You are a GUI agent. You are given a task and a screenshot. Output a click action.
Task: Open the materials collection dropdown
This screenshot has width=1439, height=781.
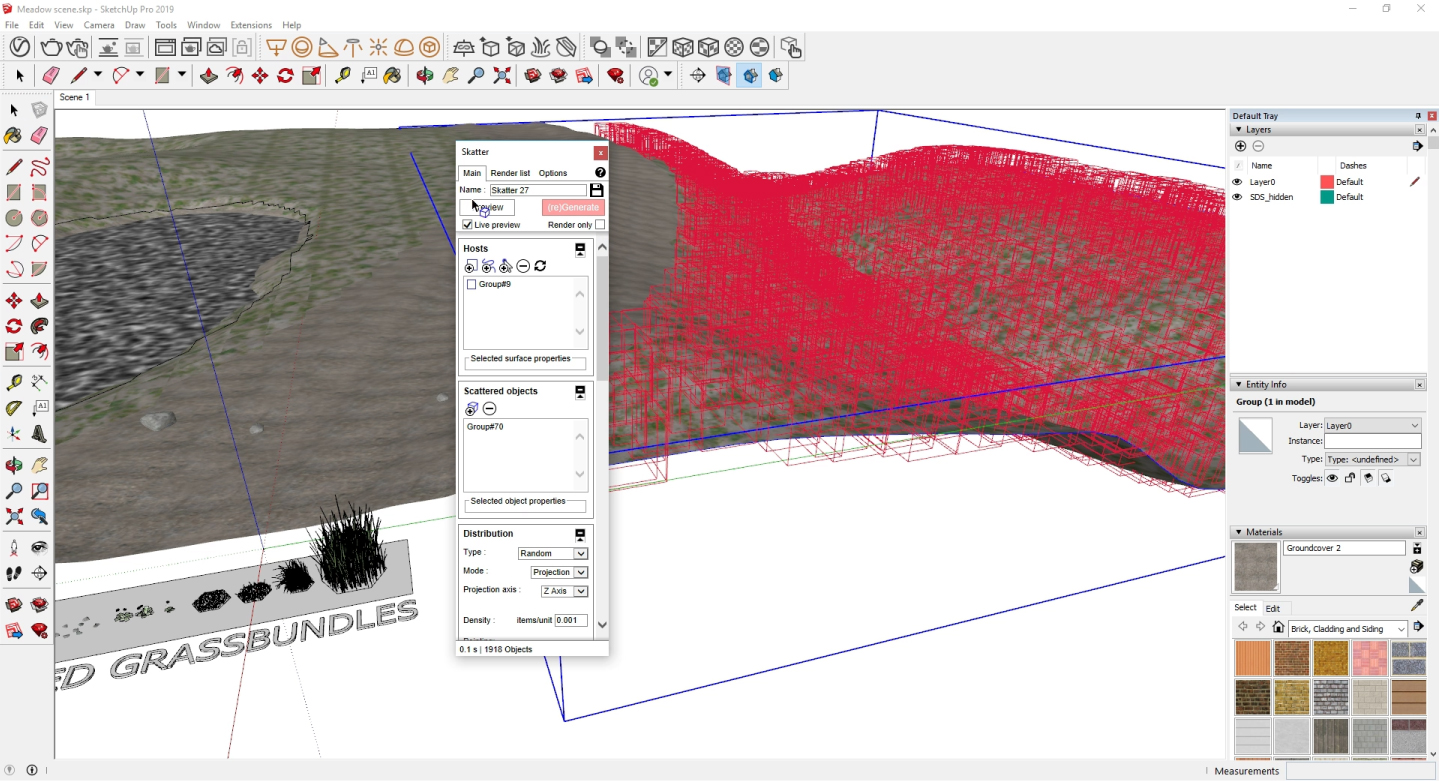(x=1344, y=628)
